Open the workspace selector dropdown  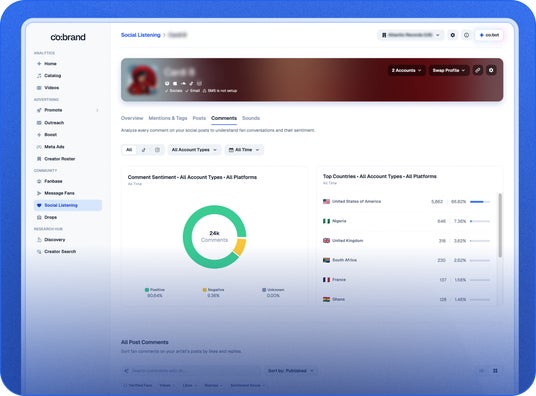(411, 35)
